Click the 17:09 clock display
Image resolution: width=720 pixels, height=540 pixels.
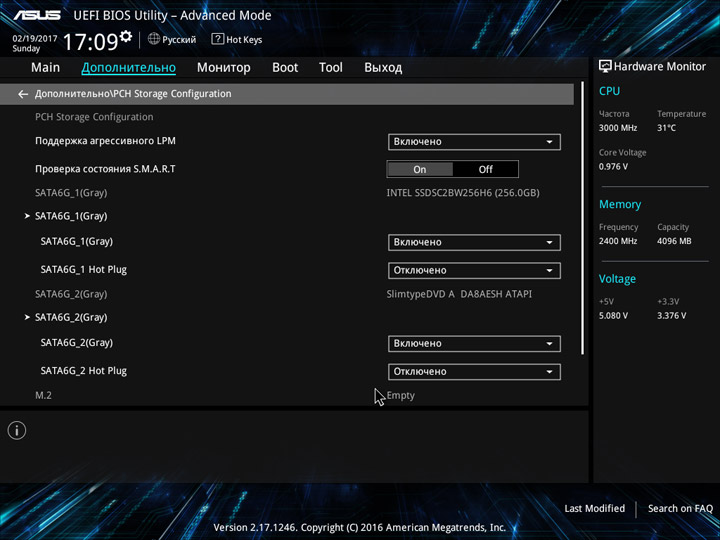[91, 42]
